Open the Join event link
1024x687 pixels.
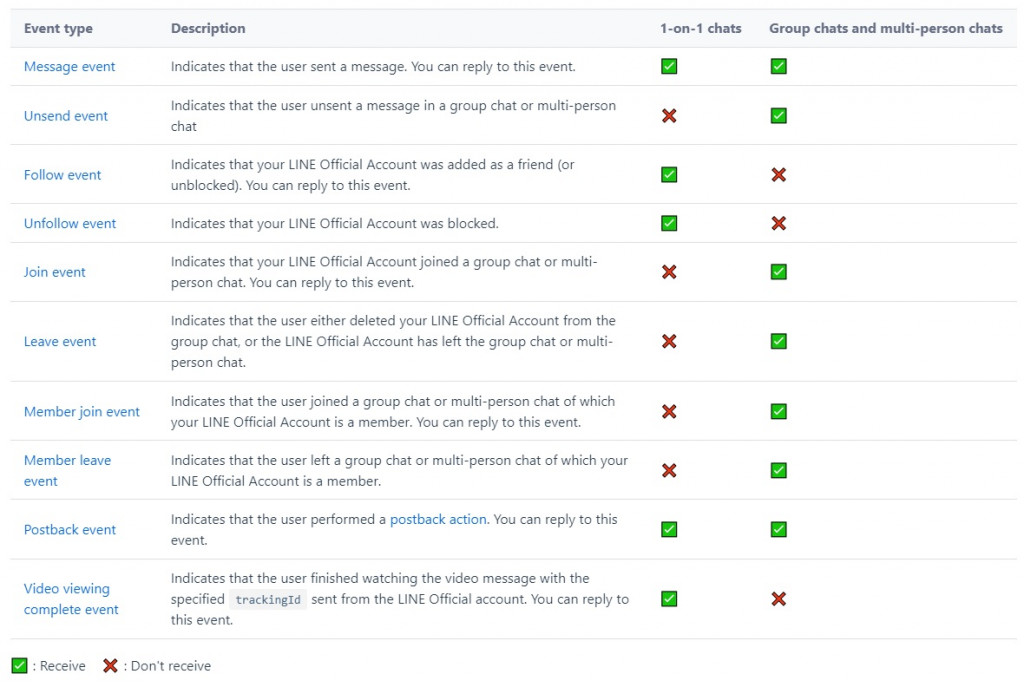click(55, 272)
